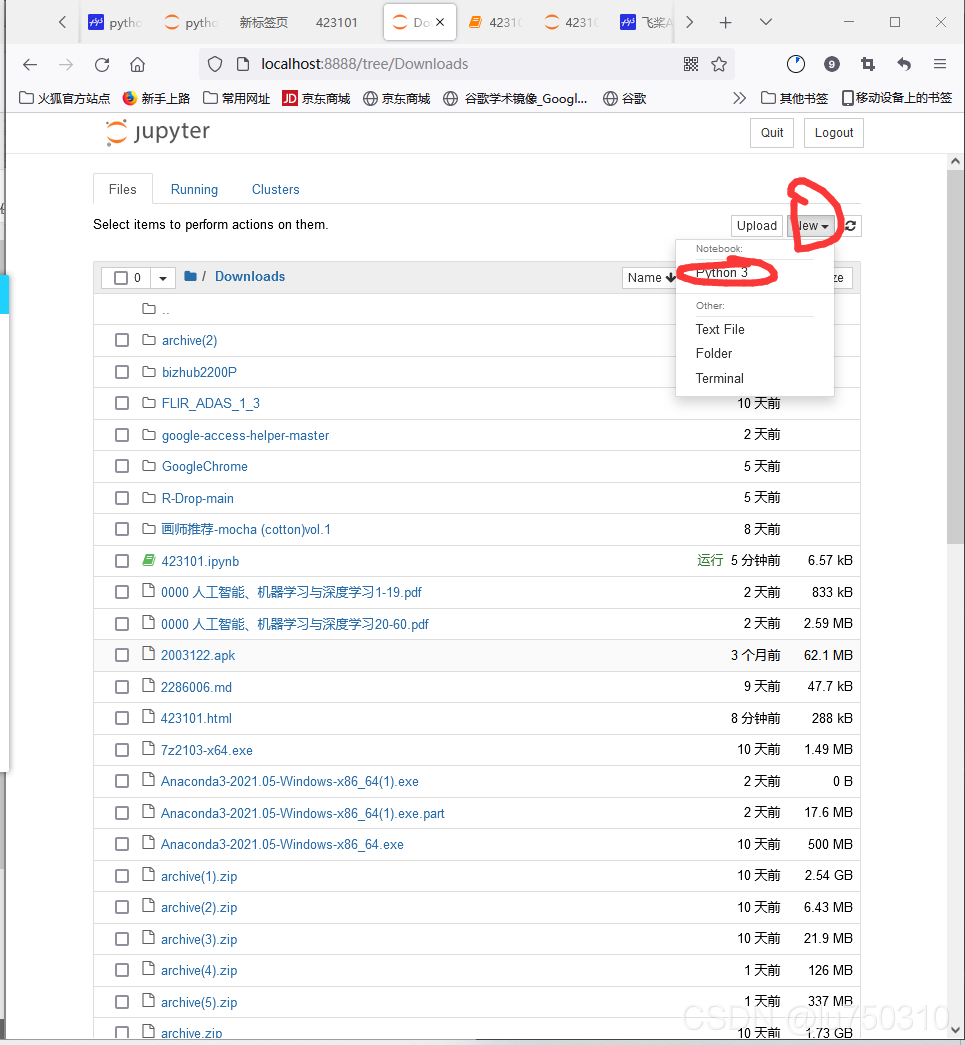The image size is (965, 1045).
Task: Open the 京东商城 bookmark with JD icon
Action: pyautogui.click(x=316, y=99)
